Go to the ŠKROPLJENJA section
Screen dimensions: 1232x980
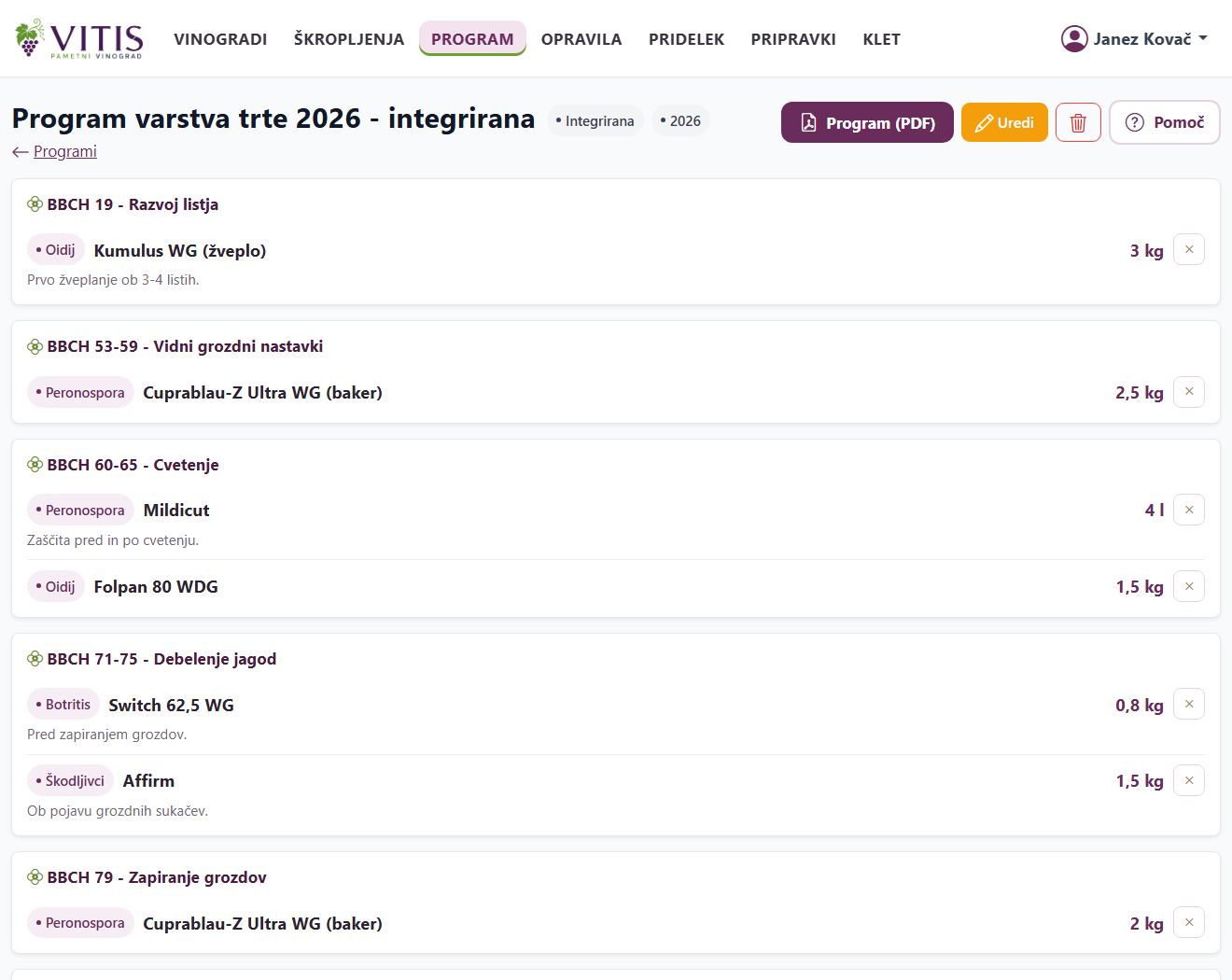[x=349, y=39]
